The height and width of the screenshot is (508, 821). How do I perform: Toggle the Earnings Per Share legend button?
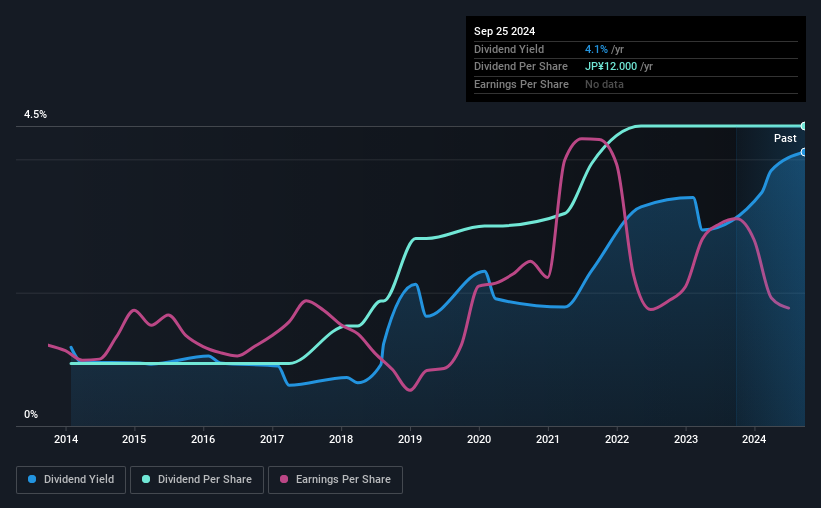335,480
